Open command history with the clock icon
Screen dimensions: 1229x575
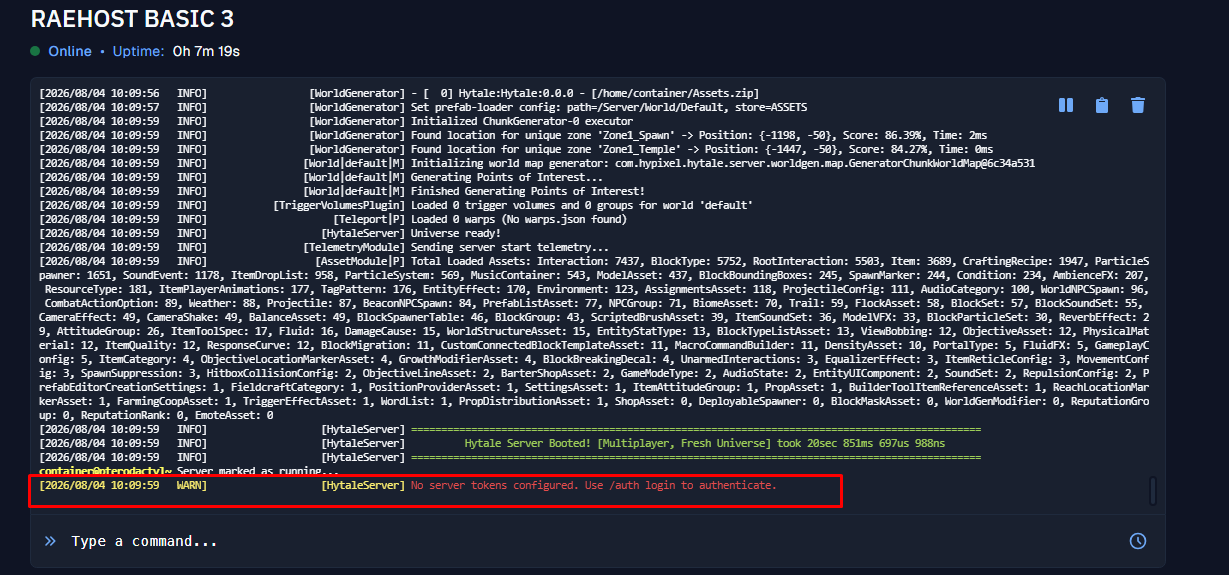[1138, 541]
